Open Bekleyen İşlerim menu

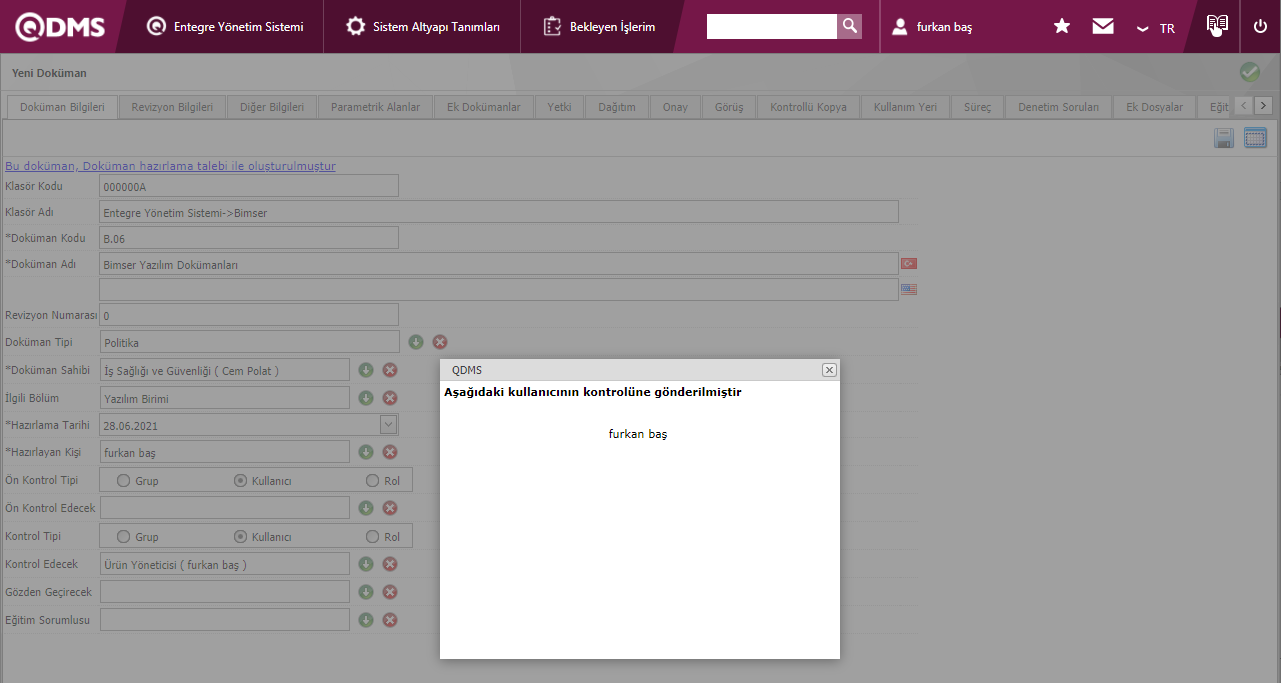pyautogui.click(x=600, y=27)
